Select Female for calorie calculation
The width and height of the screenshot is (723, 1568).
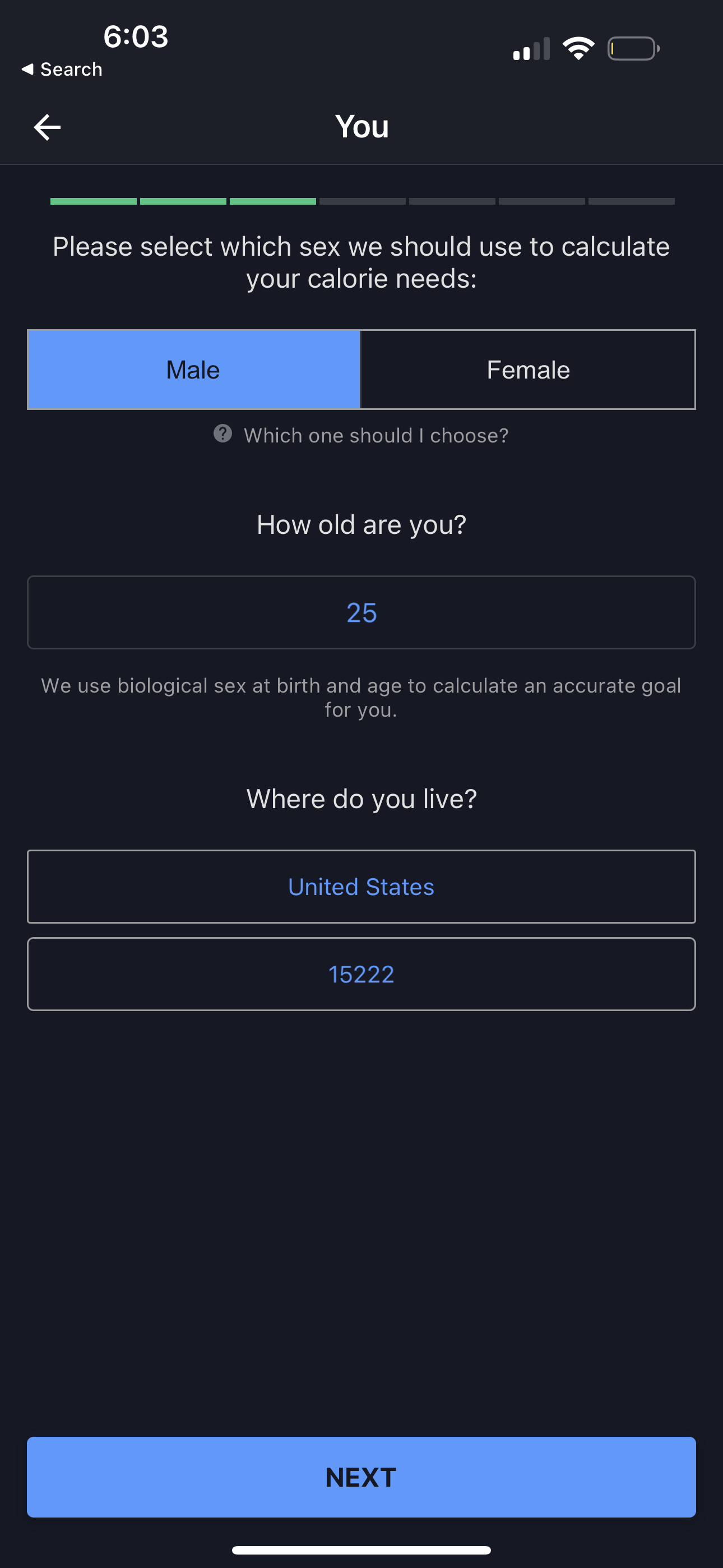(x=527, y=370)
